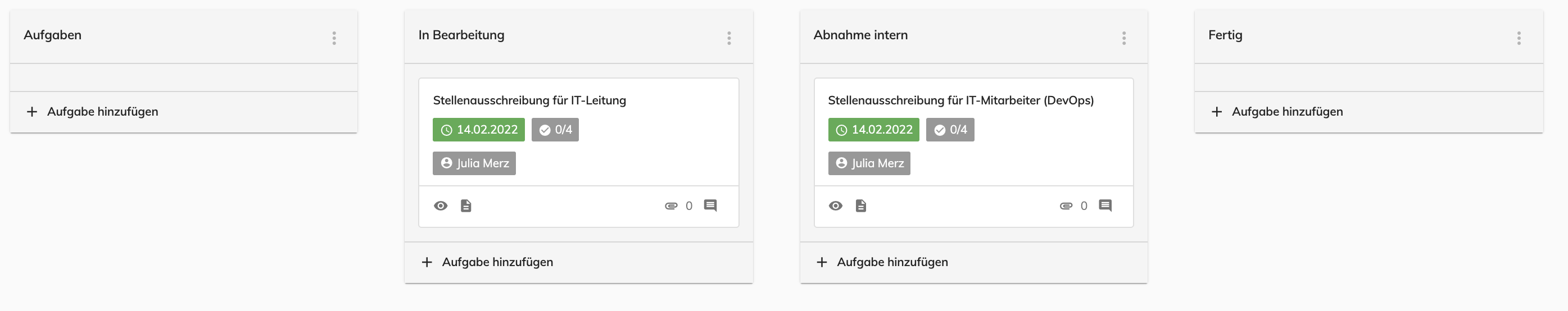Click attachment paperclip on IT-Leitung card
This screenshot has width=1568, height=311.
(671, 206)
